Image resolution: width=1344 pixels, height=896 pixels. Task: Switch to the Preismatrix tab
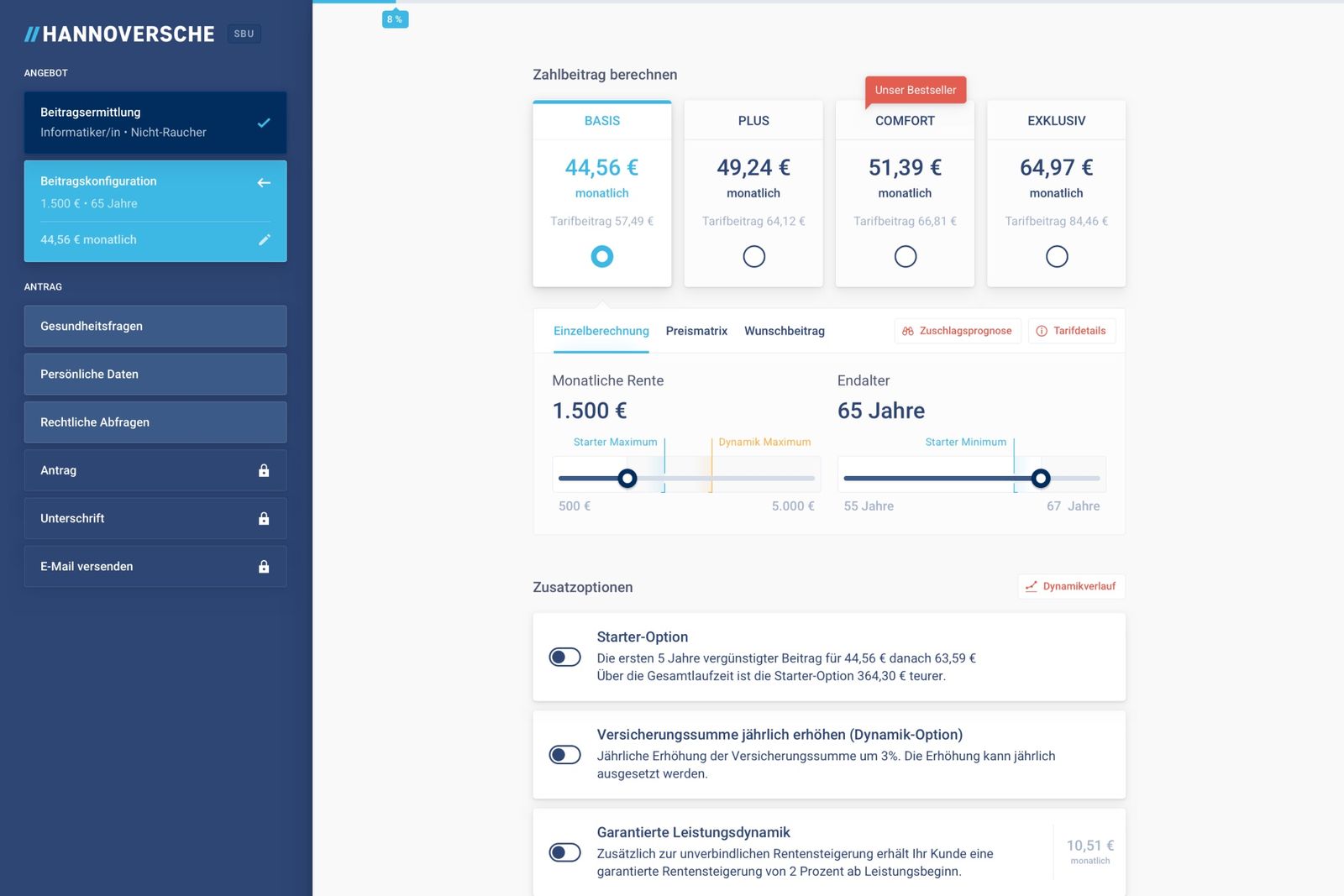[x=696, y=331]
